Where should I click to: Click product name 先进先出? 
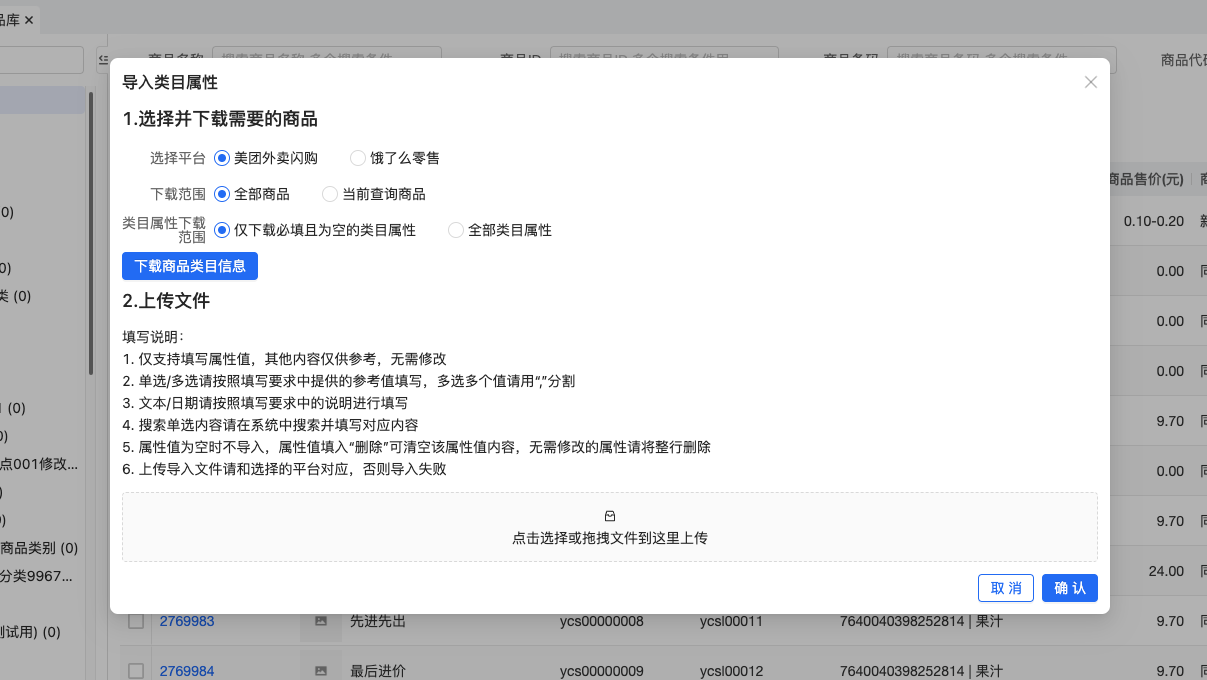(x=378, y=621)
